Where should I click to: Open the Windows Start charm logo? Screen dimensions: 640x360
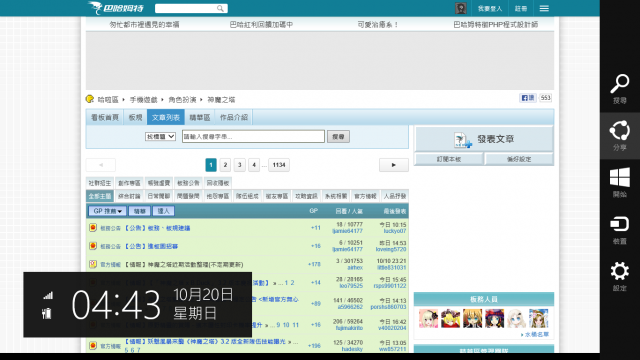pos(620,178)
